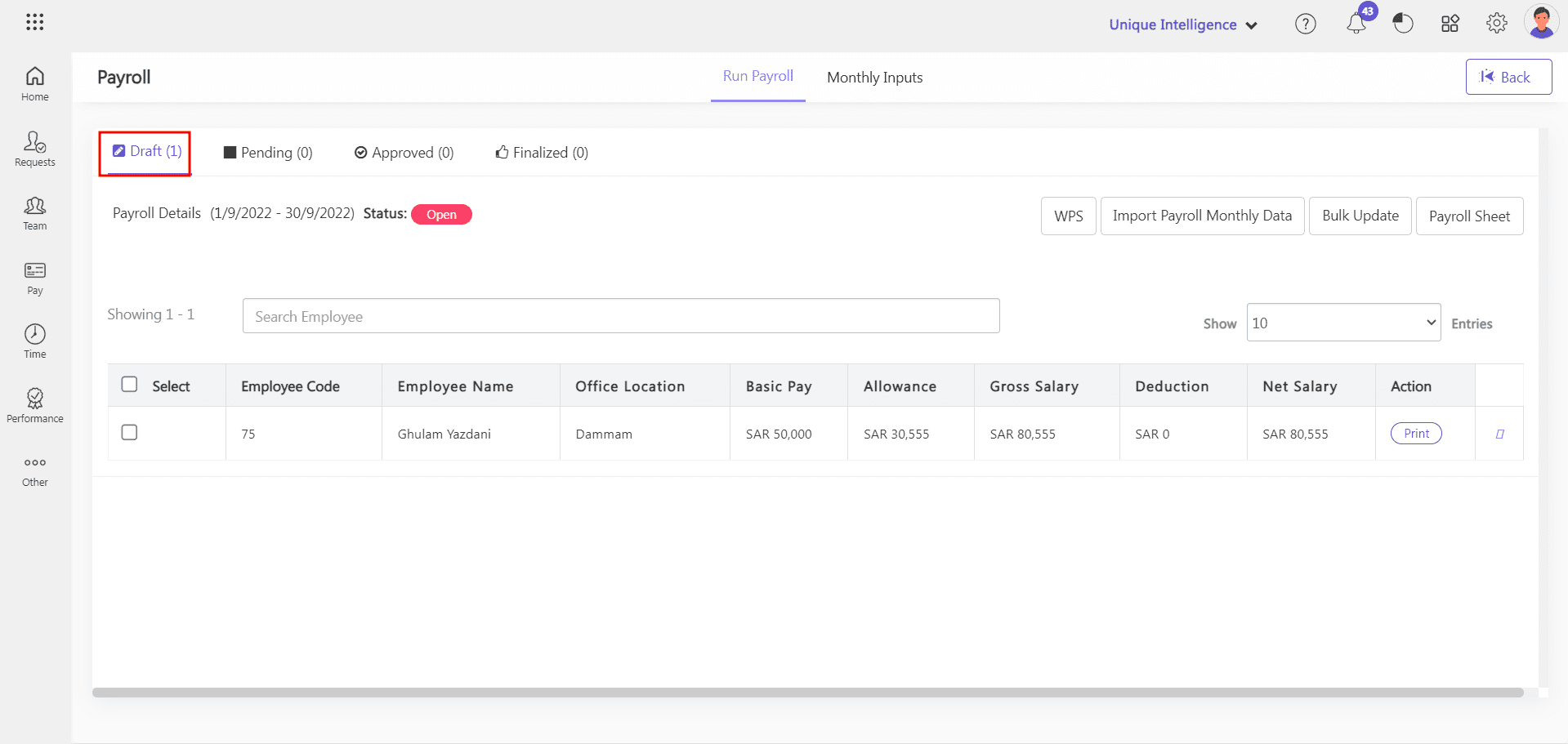This screenshot has width=1568, height=744.
Task: Expand the Unique Intelligence company dropdown
Action: [1182, 25]
